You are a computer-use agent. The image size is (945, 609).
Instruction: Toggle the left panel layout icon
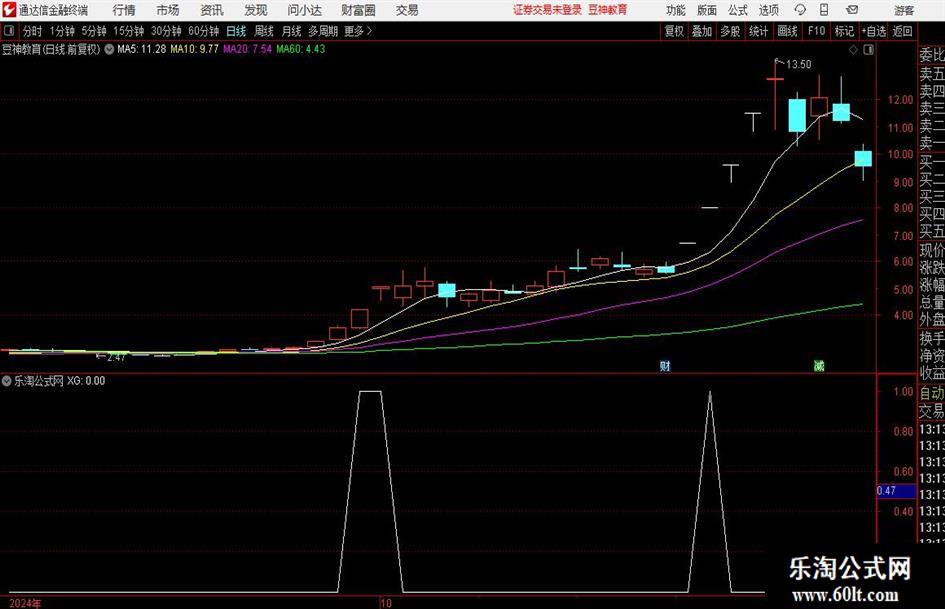(8, 31)
